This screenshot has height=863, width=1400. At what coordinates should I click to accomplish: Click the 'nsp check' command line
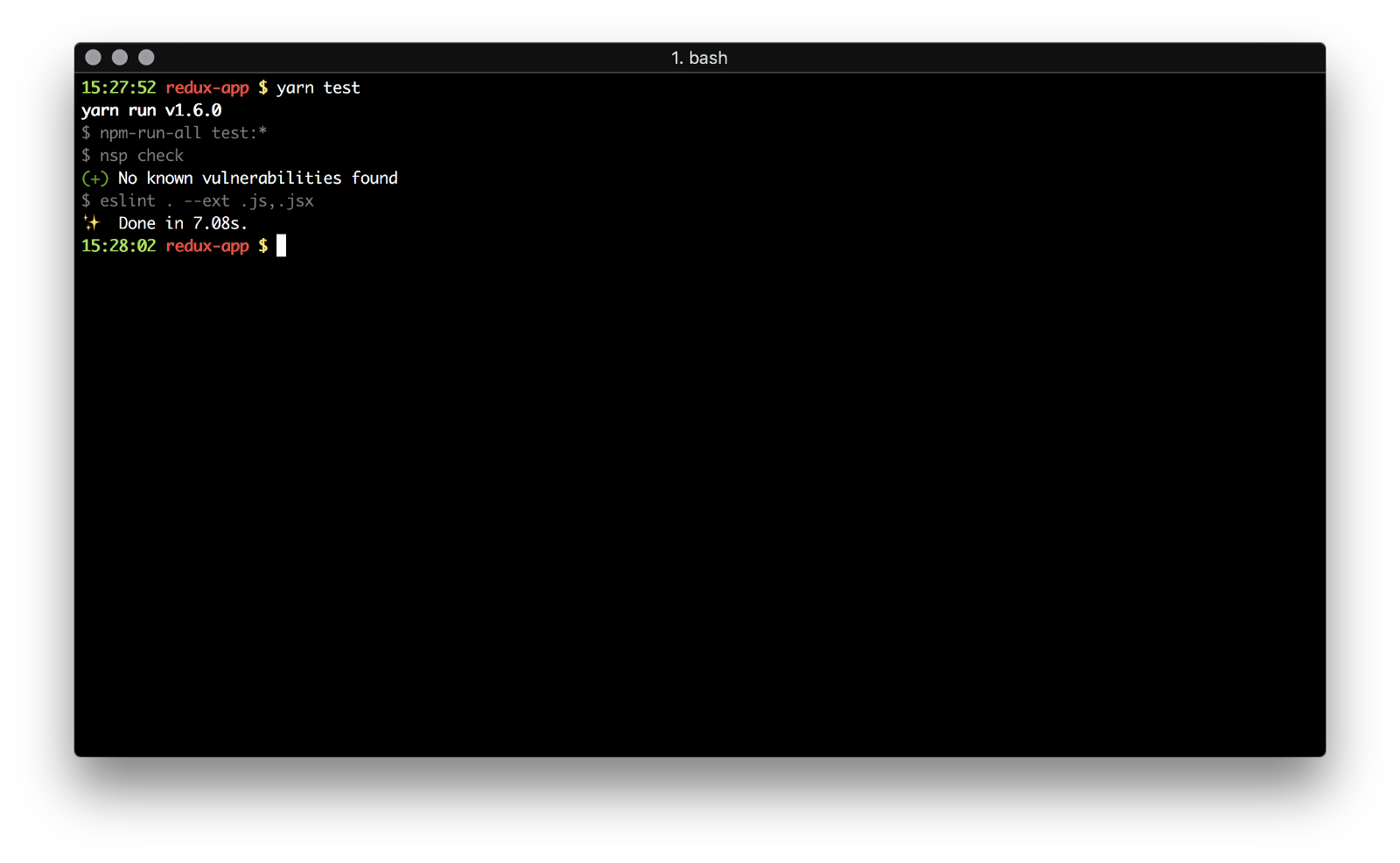133,156
